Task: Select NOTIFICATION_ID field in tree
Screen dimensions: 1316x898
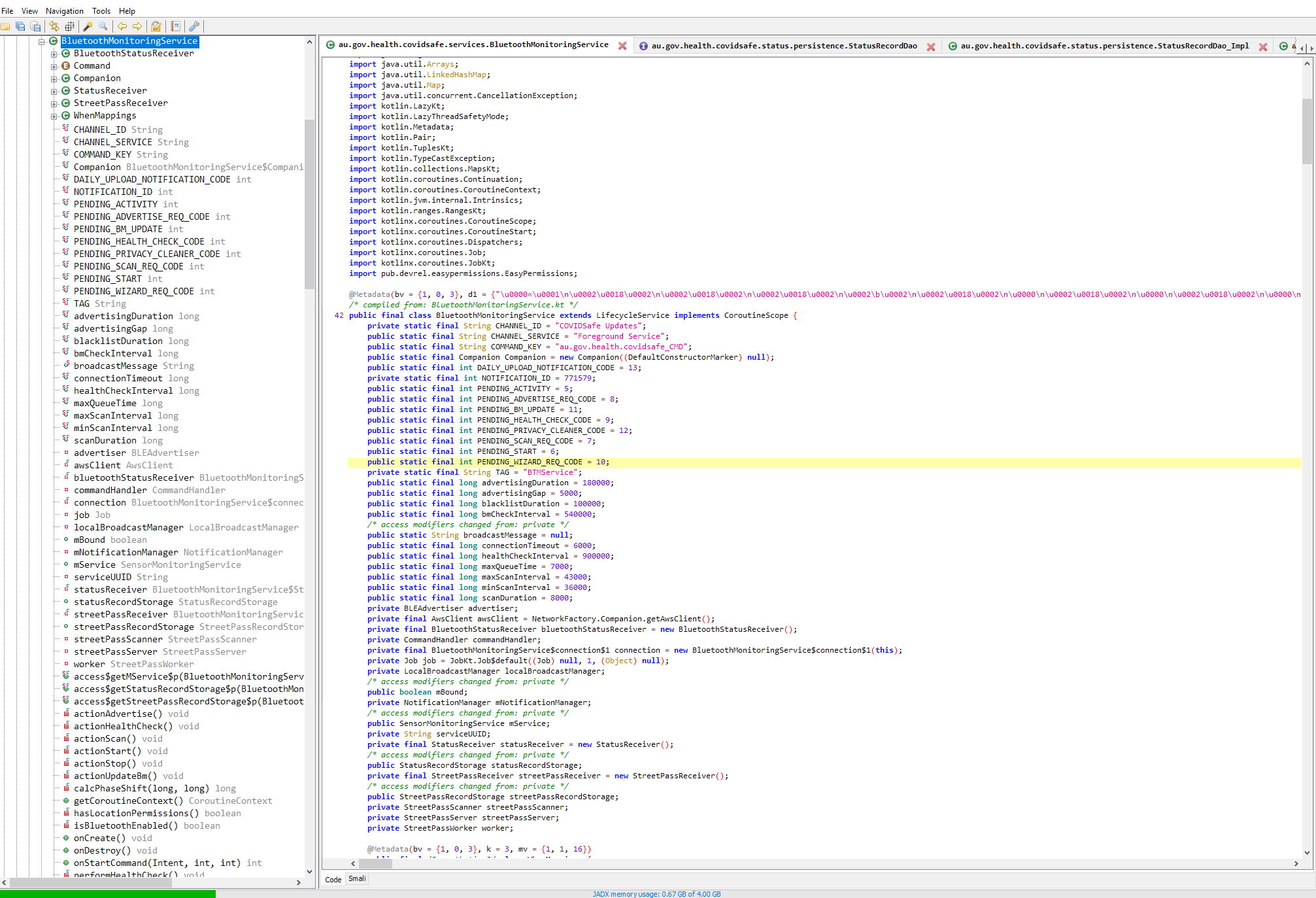Action: coord(124,192)
